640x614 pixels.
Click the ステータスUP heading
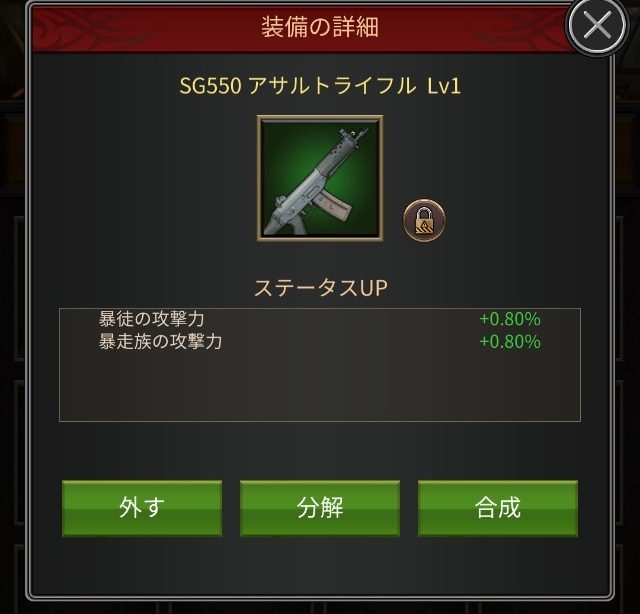pyautogui.click(x=321, y=288)
